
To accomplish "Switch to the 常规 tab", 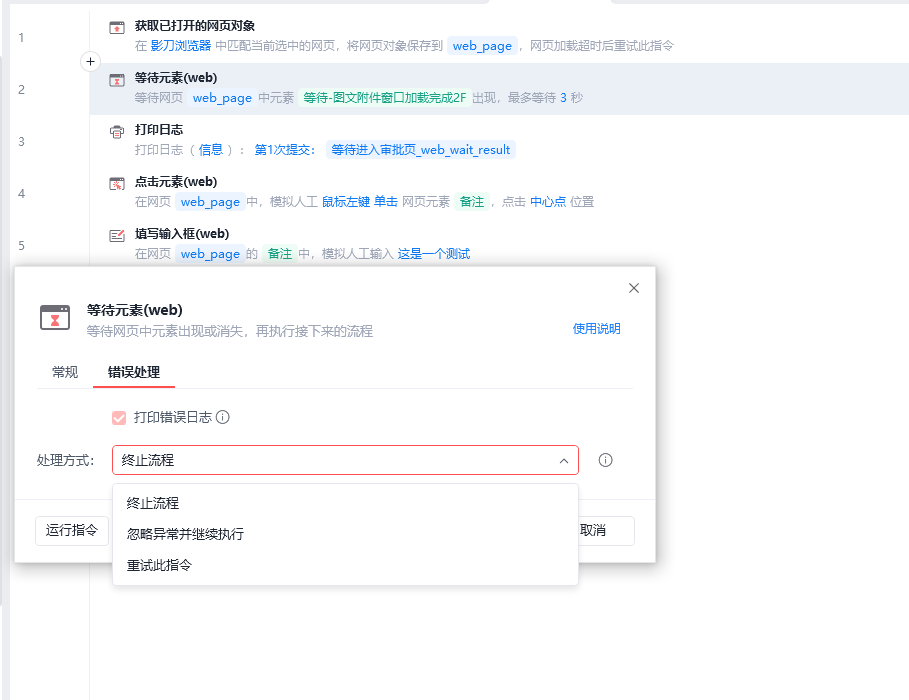I will [x=65, y=372].
